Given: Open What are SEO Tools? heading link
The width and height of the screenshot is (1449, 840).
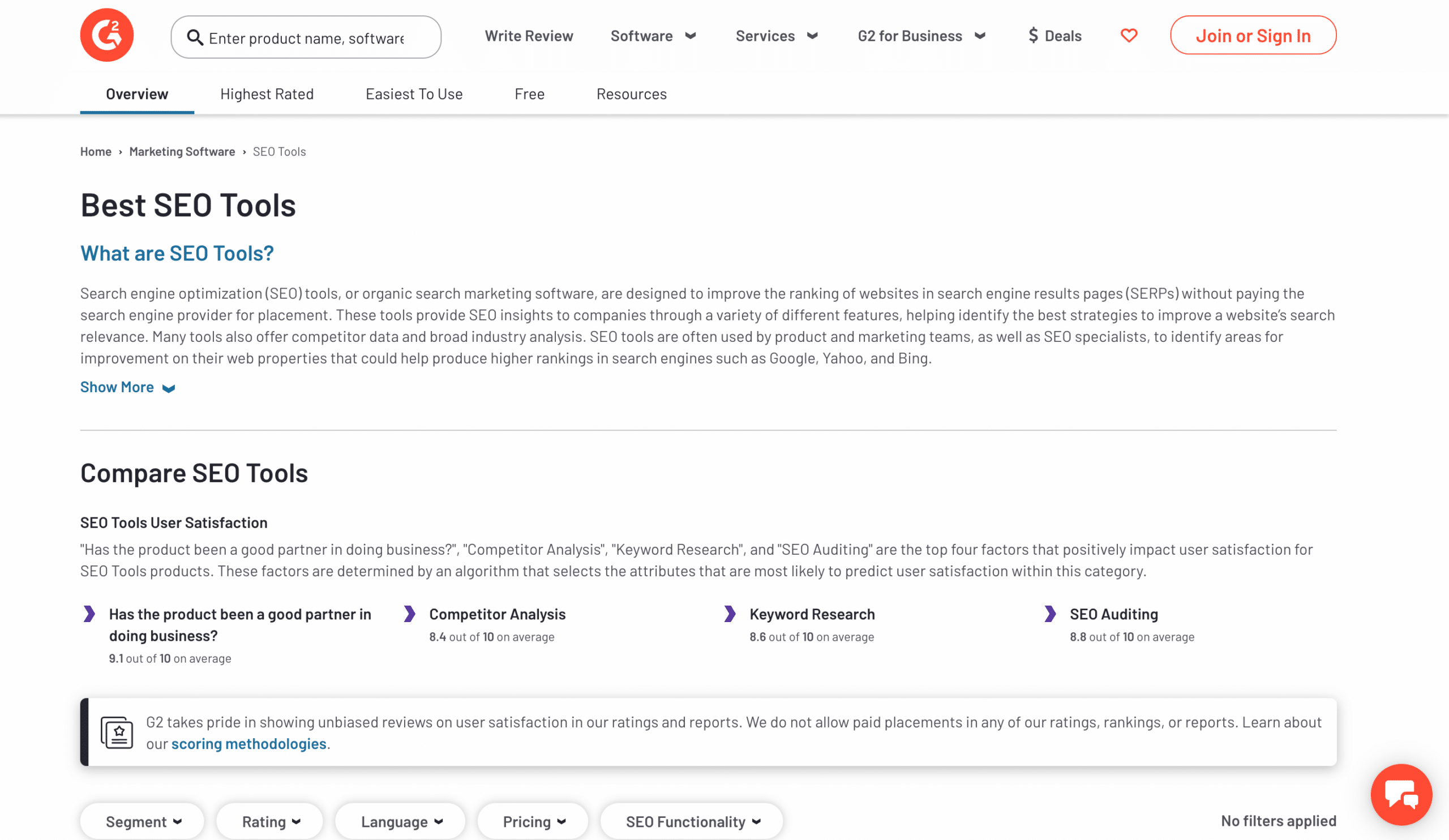Looking at the screenshot, I should pyautogui.click(x=177, y=253).
